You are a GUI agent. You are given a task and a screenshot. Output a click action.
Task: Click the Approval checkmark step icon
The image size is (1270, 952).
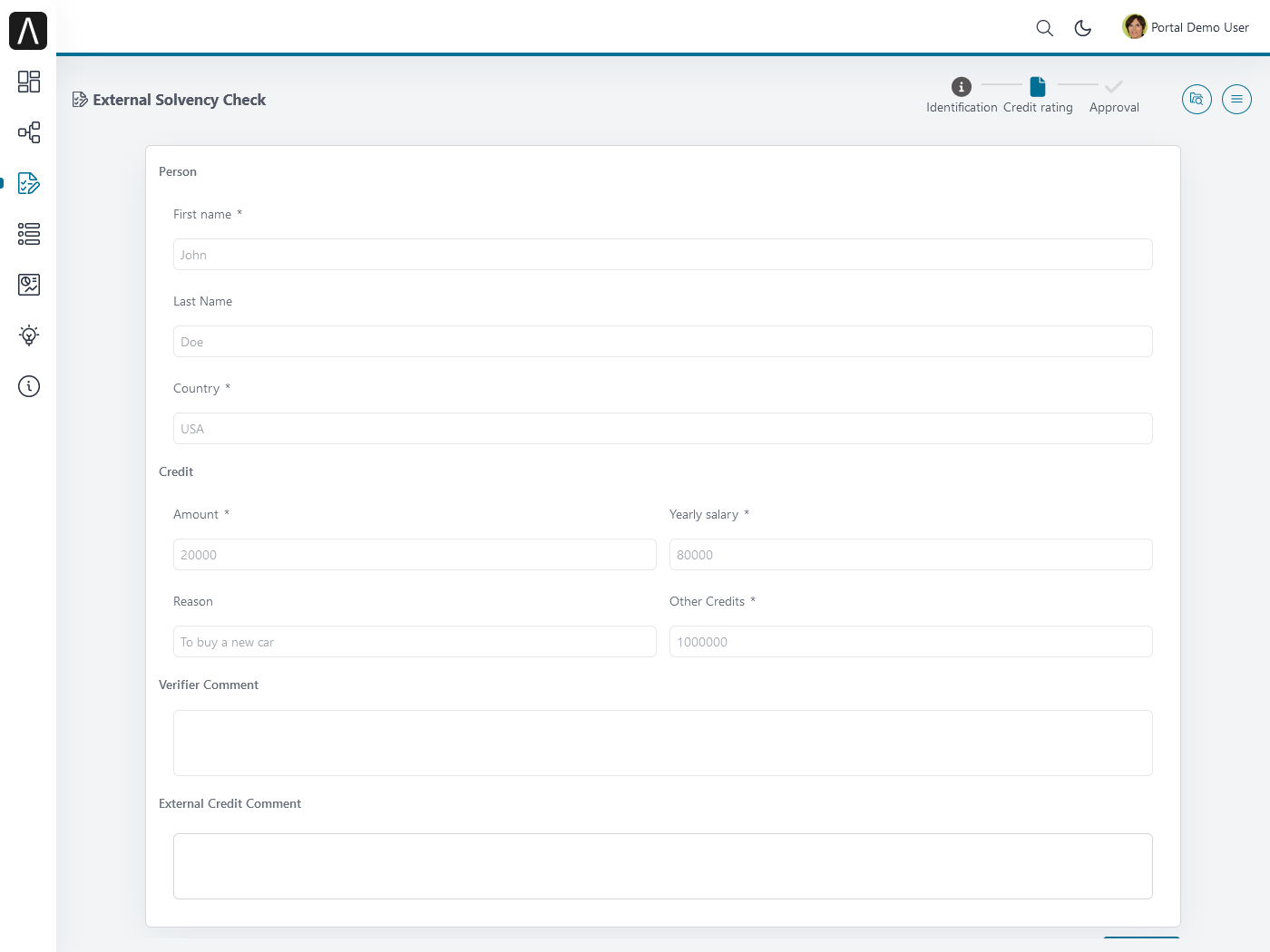click(x=1114, y=87)
